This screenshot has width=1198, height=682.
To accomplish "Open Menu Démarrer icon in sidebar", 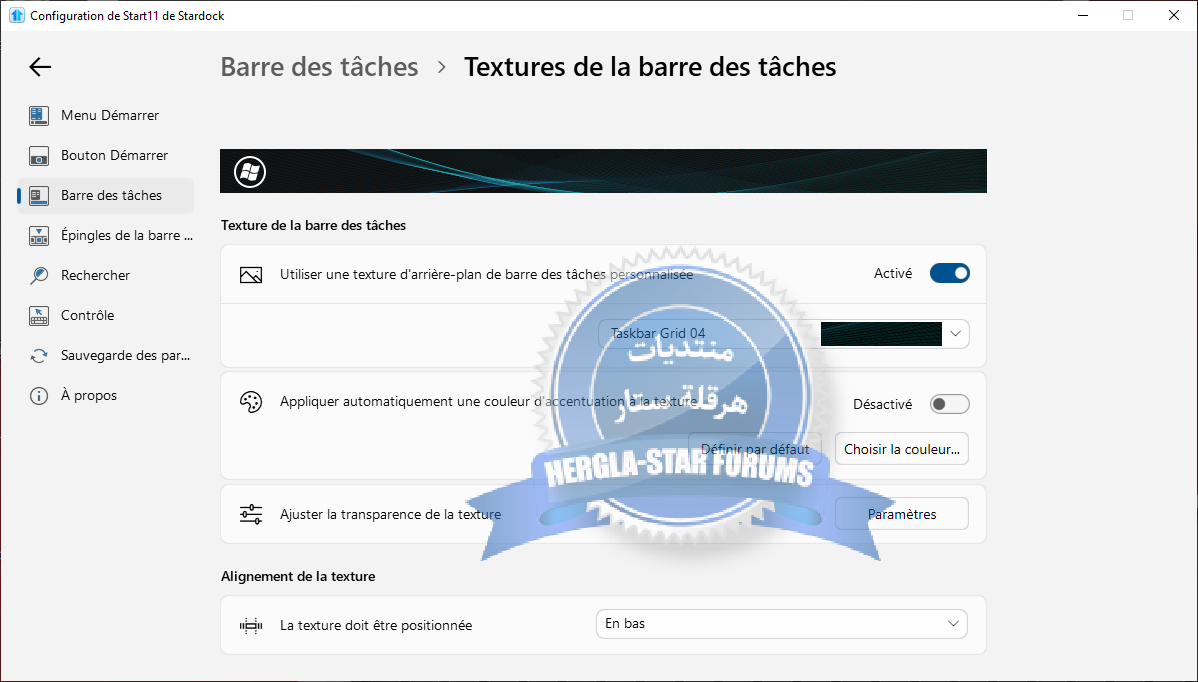I will 39,115.
